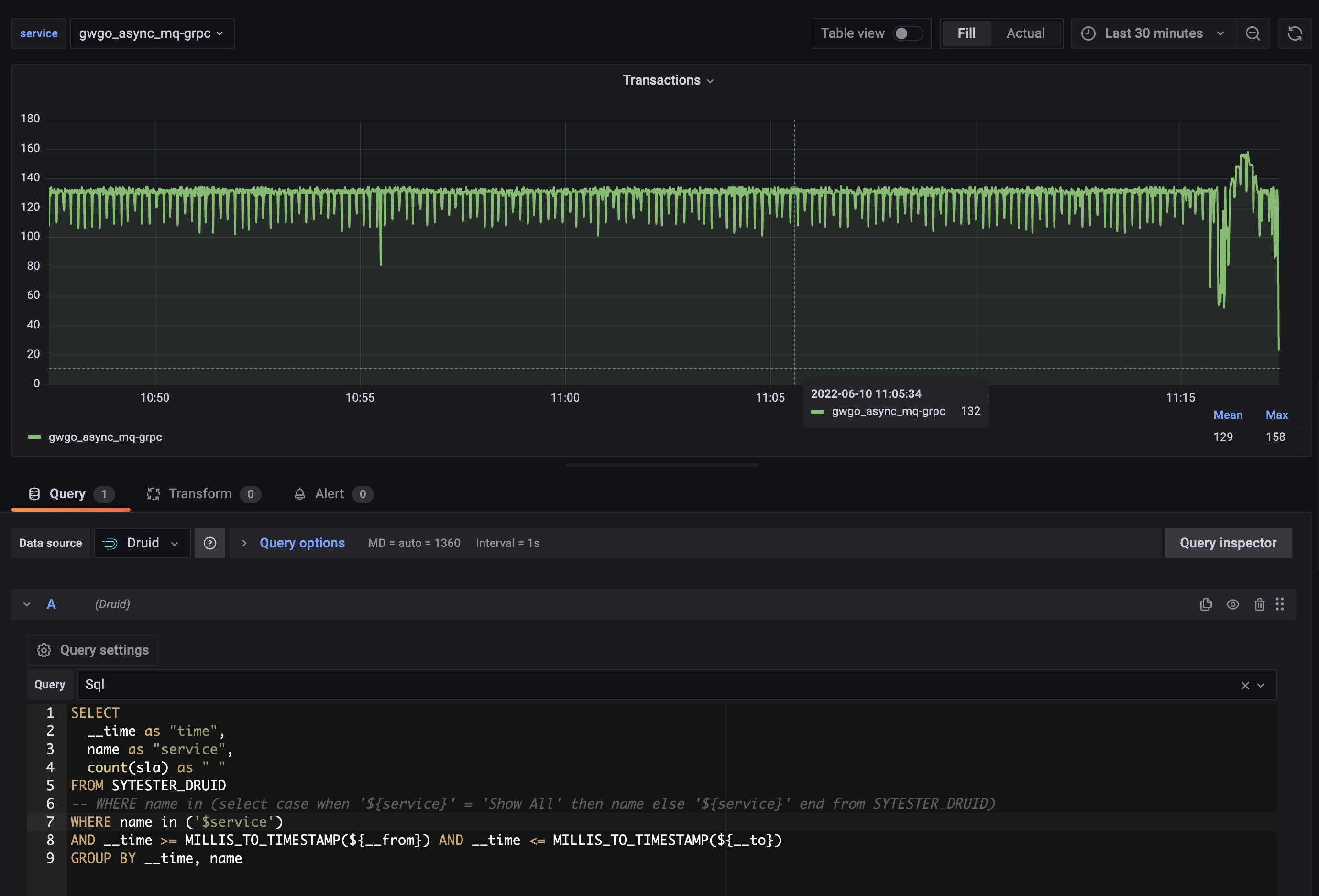The height and width of the screenshot is (896, 1319).
Task: Select the Actual panel size option
Action: coord(1025,33)
